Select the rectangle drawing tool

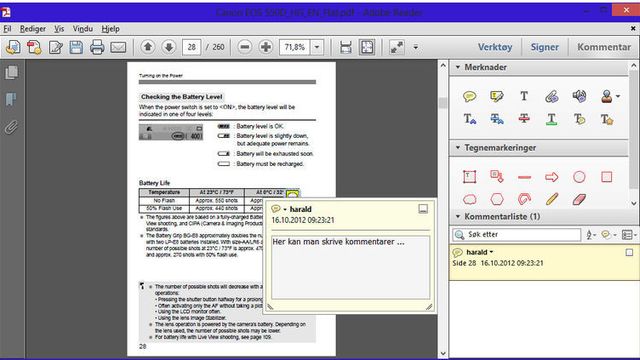pyautogui.click(x=607, y=177)
